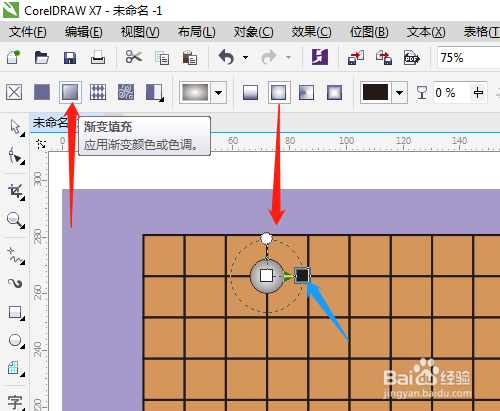Select the Crop tool
Viewport: 500px width, 411px height.
click(x=15, y=192)
